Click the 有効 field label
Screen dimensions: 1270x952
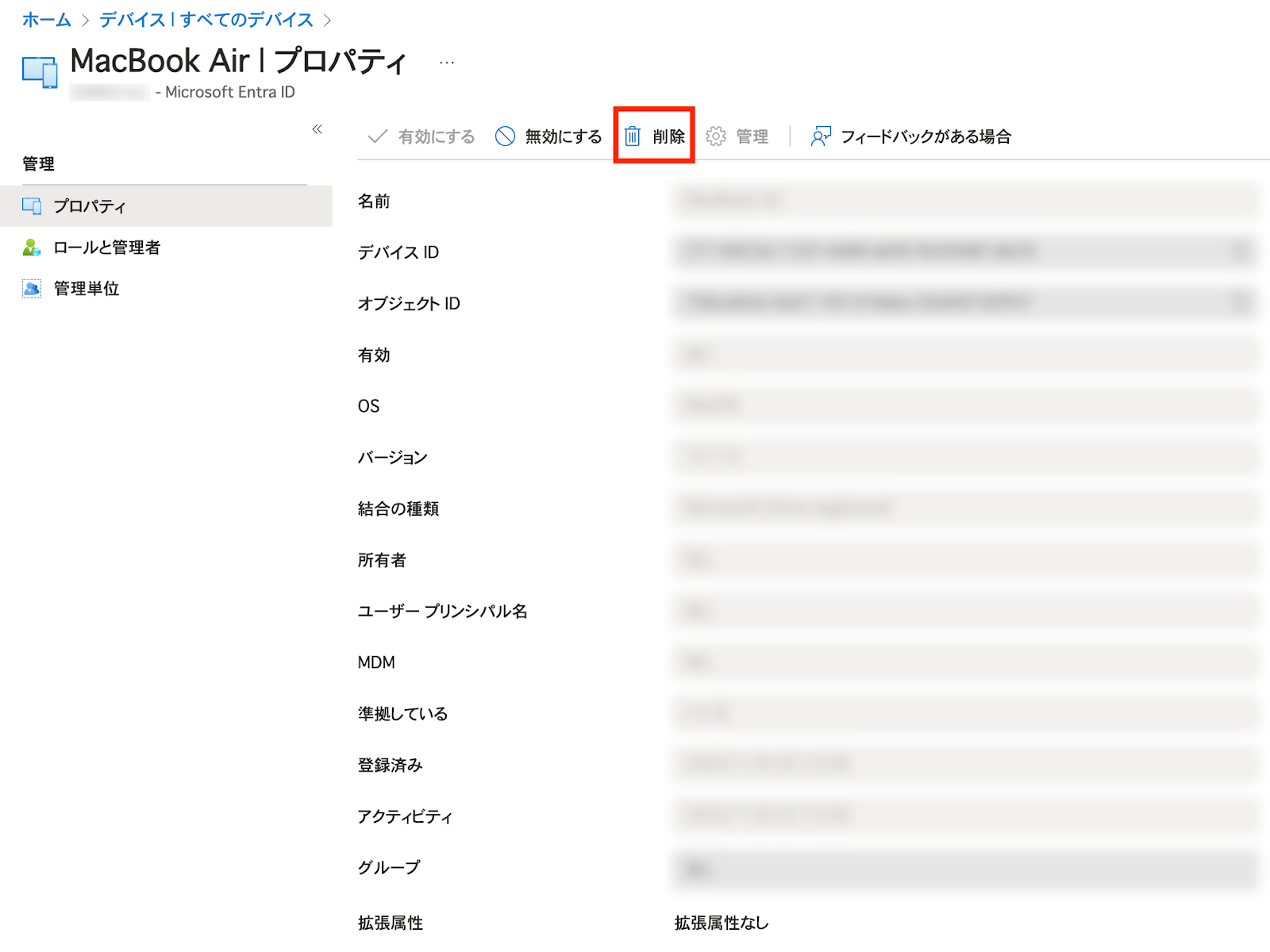374,355
